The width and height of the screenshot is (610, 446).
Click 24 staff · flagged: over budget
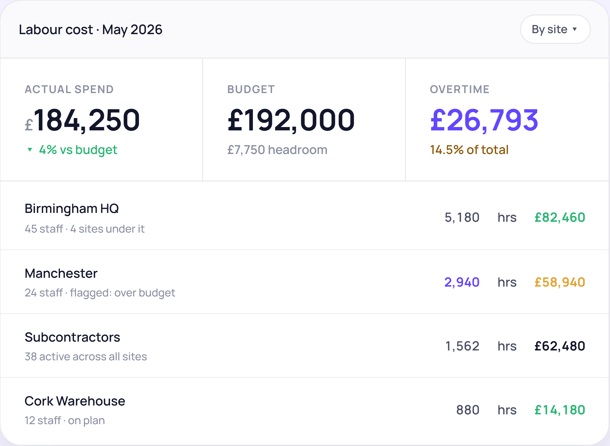point(100,293)
